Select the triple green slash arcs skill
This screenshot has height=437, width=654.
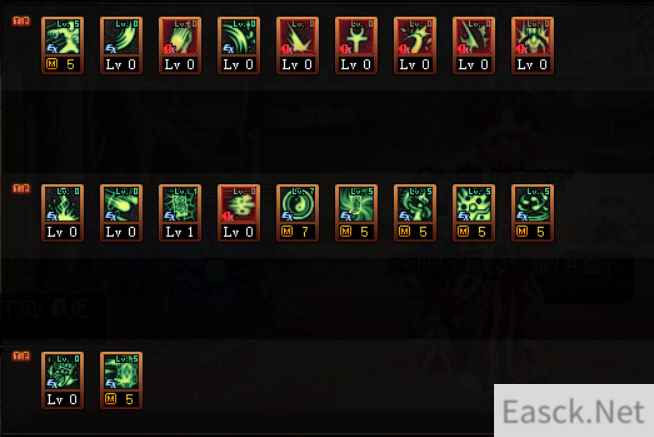[x=239, y=45]
